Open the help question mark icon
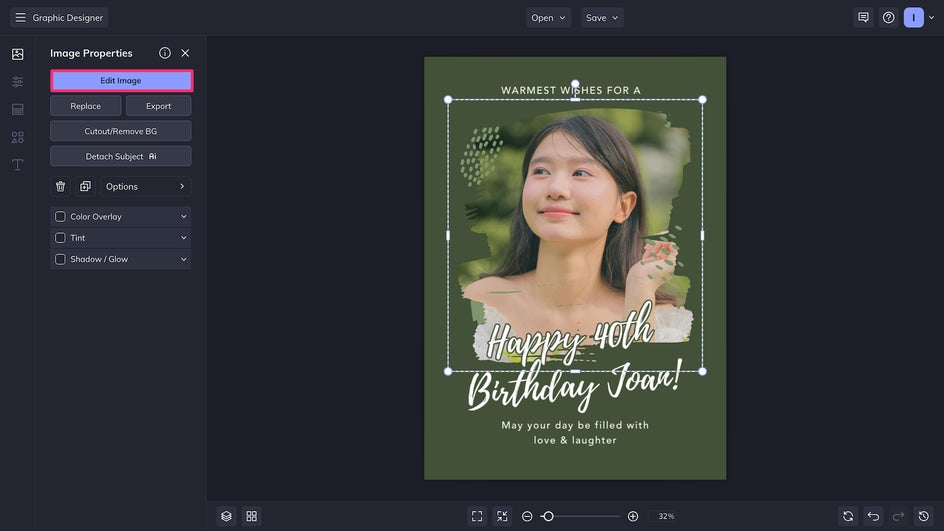Image resolution: width=944 pixels, height=531 pixels. (889, 17)
